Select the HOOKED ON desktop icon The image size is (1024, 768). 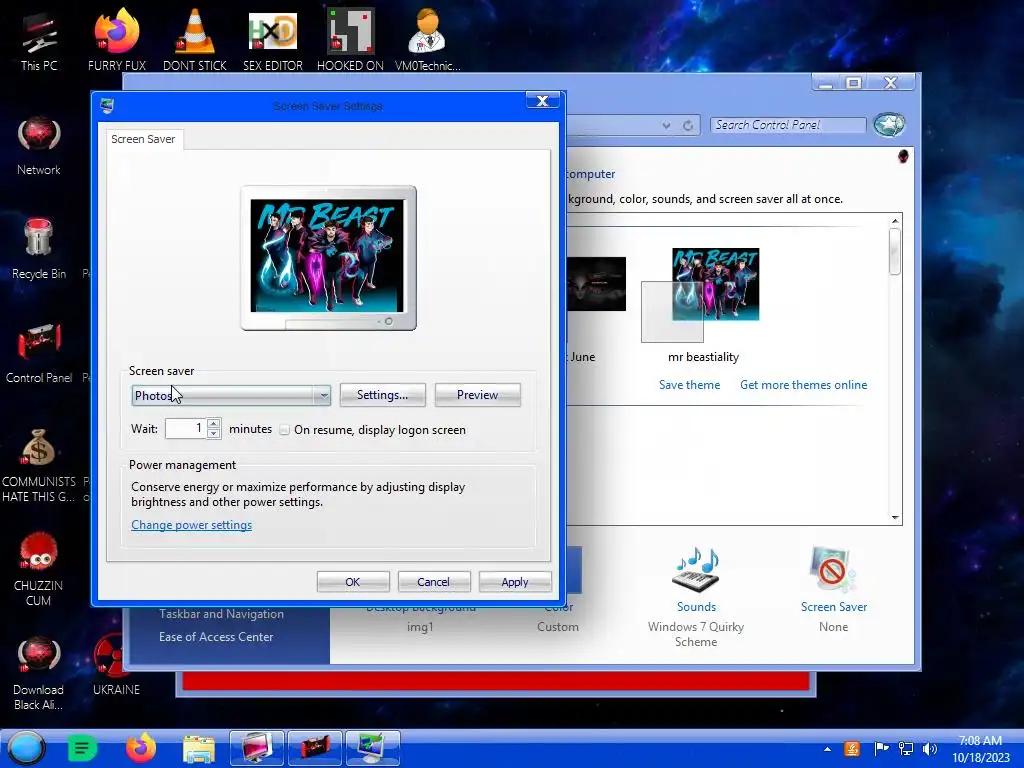[350, 40]
